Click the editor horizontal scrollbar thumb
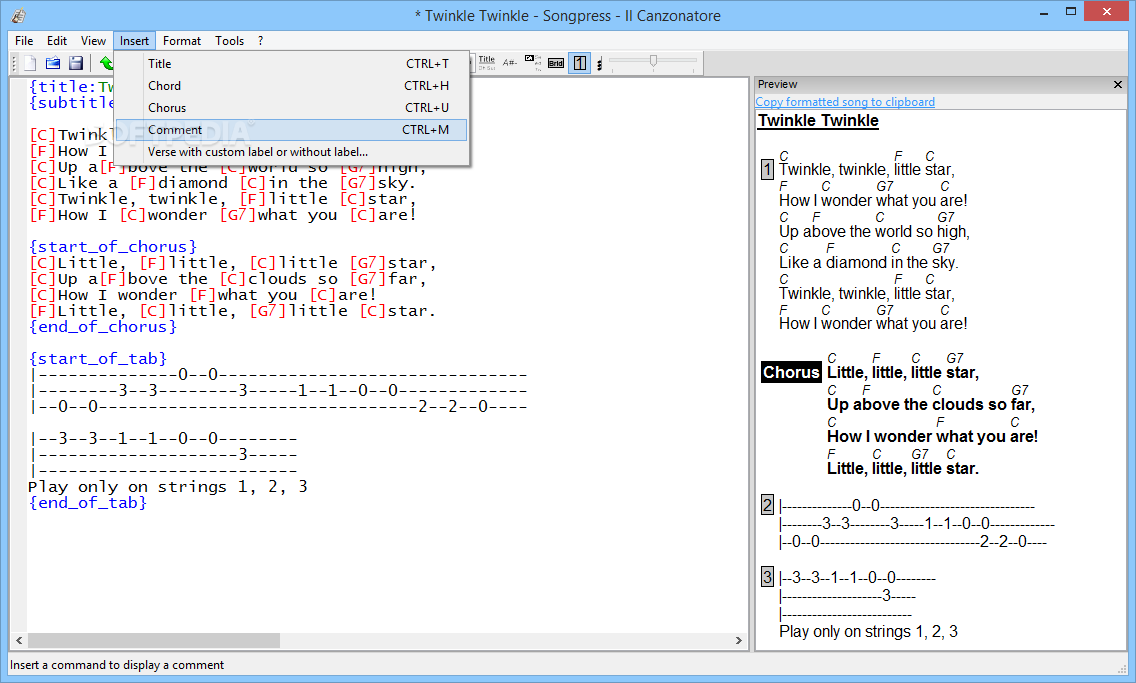The image size is (1136, 683). coord(154,640)
